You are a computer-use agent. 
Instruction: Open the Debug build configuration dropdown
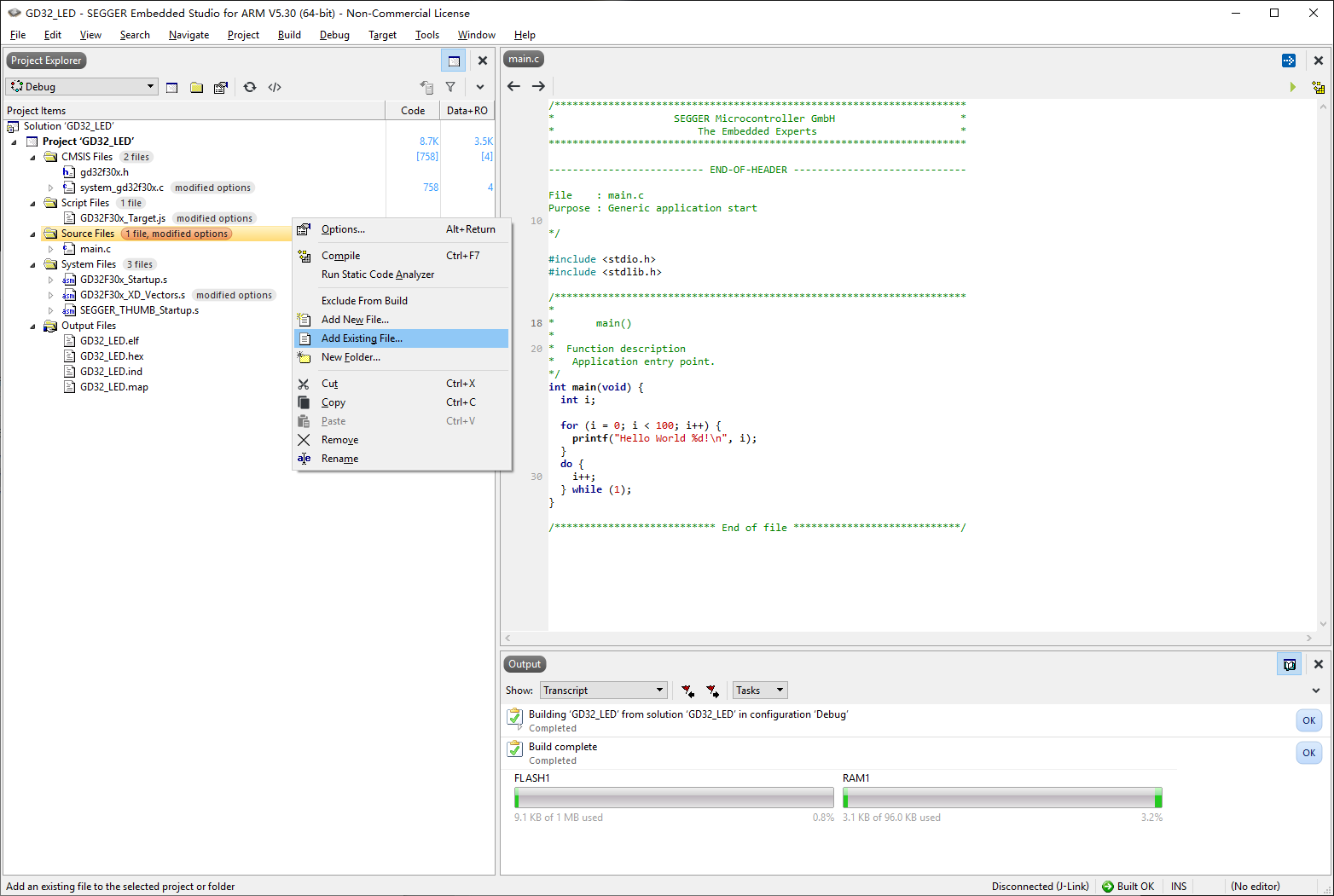tap(81, 86)
